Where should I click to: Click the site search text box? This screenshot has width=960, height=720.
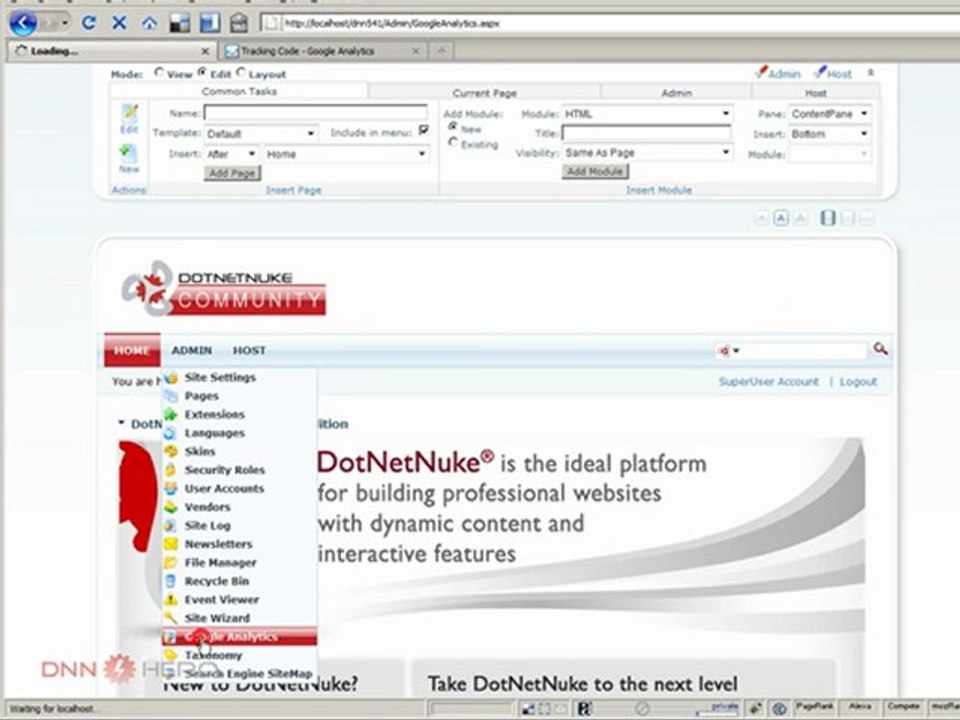click(804, 351)
